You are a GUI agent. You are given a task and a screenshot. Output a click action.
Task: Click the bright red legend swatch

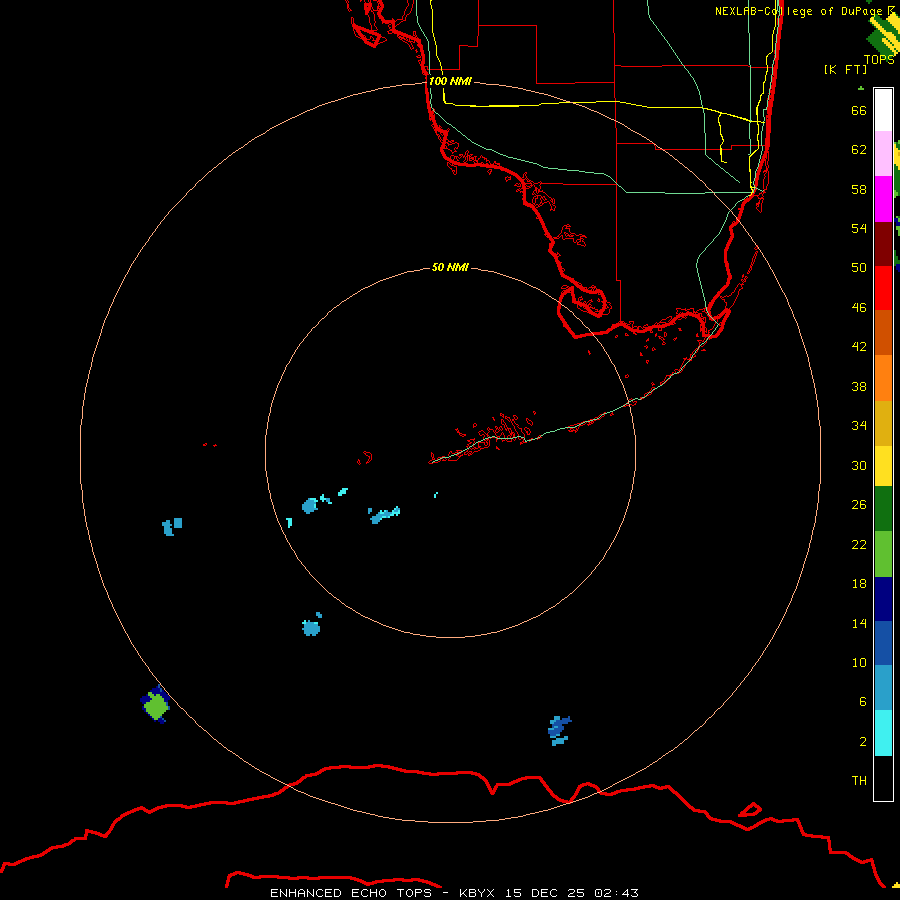tap(883, 288)
